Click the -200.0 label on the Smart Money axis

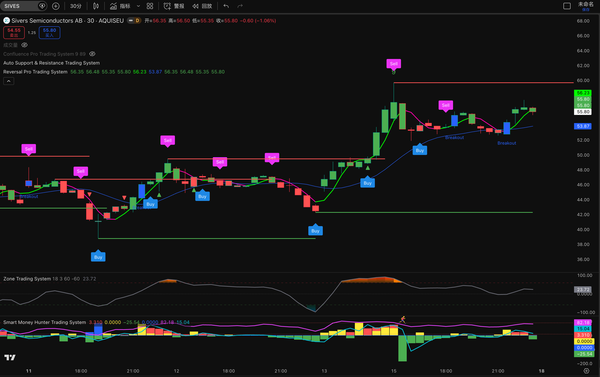(x=585, y=364)
